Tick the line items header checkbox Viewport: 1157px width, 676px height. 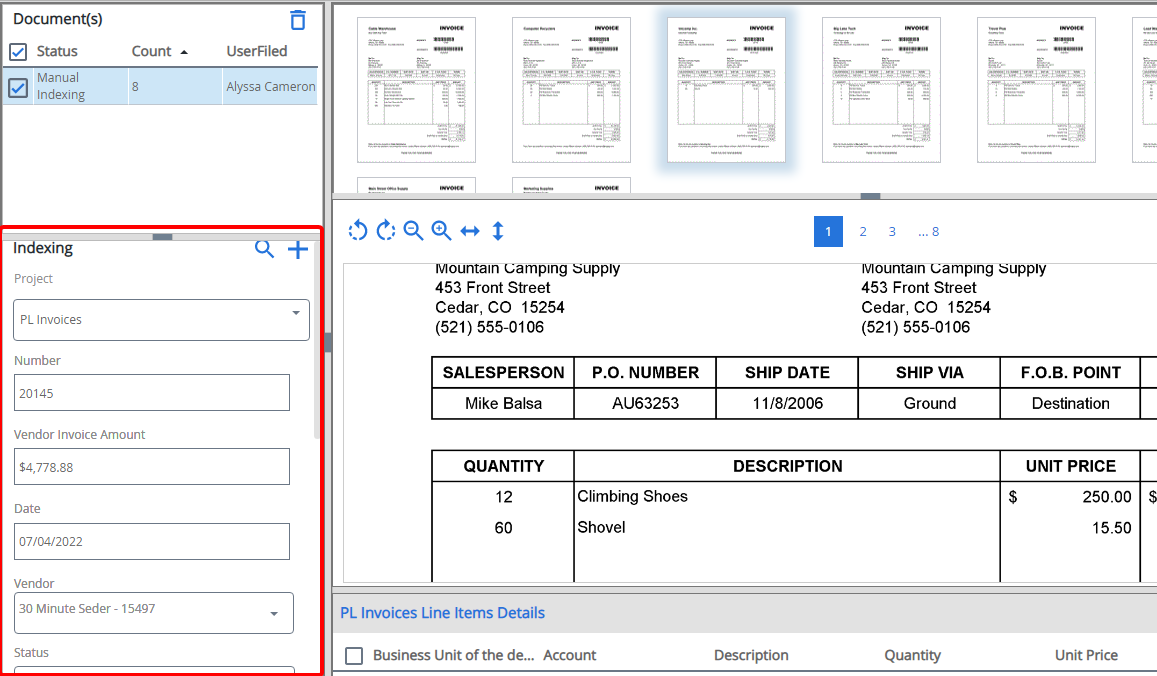pos(354,655)
